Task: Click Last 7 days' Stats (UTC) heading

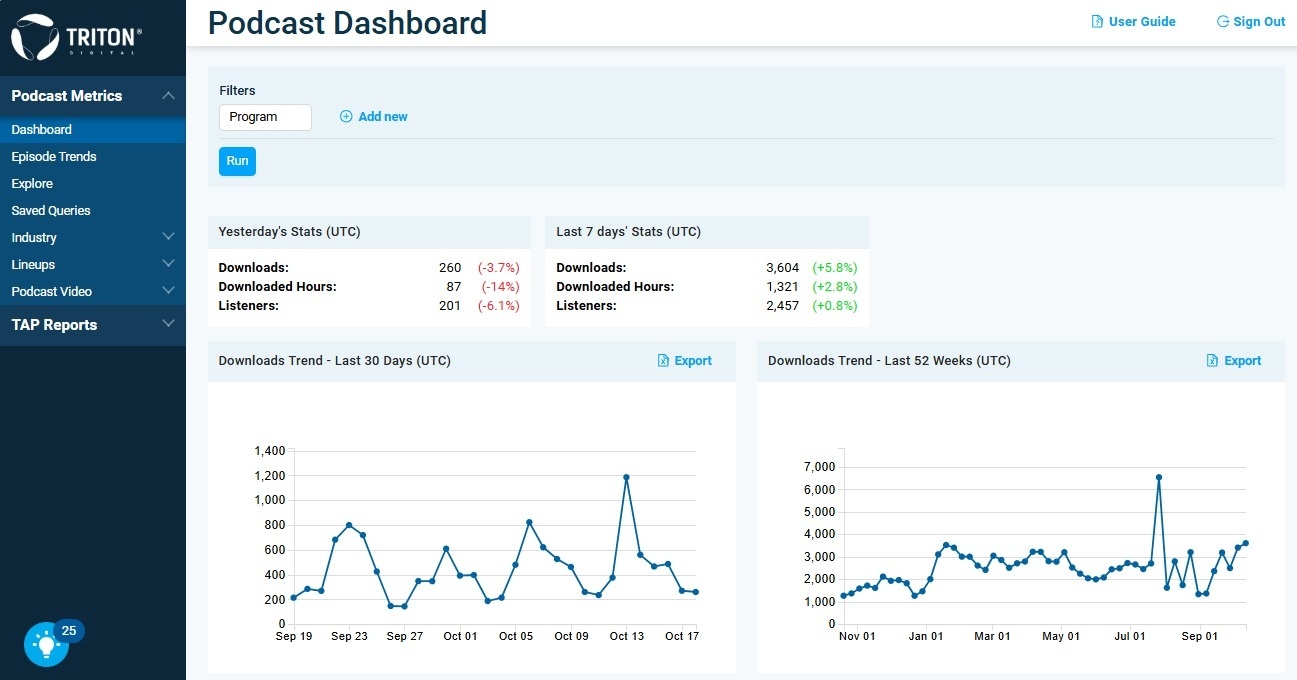Action: coord(629,231)
